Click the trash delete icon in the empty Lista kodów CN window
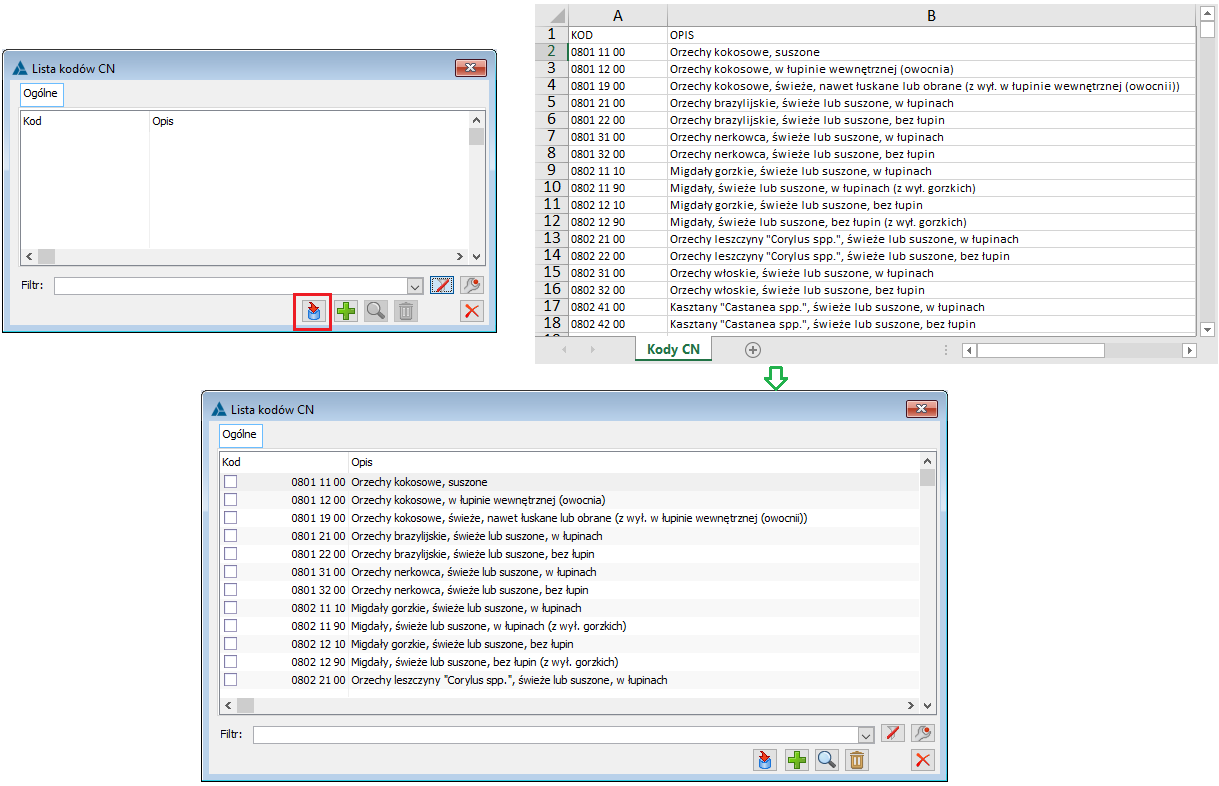Image resolution: width=1219 pixels, height=786 pixels. [406, 311]
